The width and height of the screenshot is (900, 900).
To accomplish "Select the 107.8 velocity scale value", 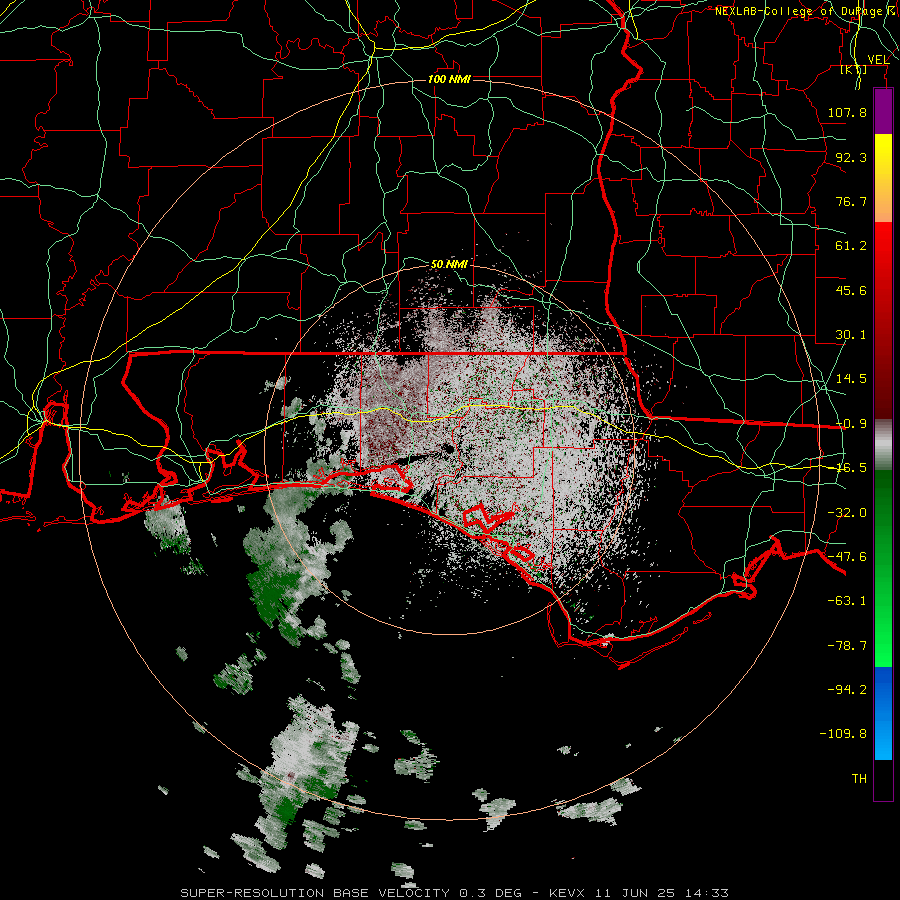I will (847, 112).
